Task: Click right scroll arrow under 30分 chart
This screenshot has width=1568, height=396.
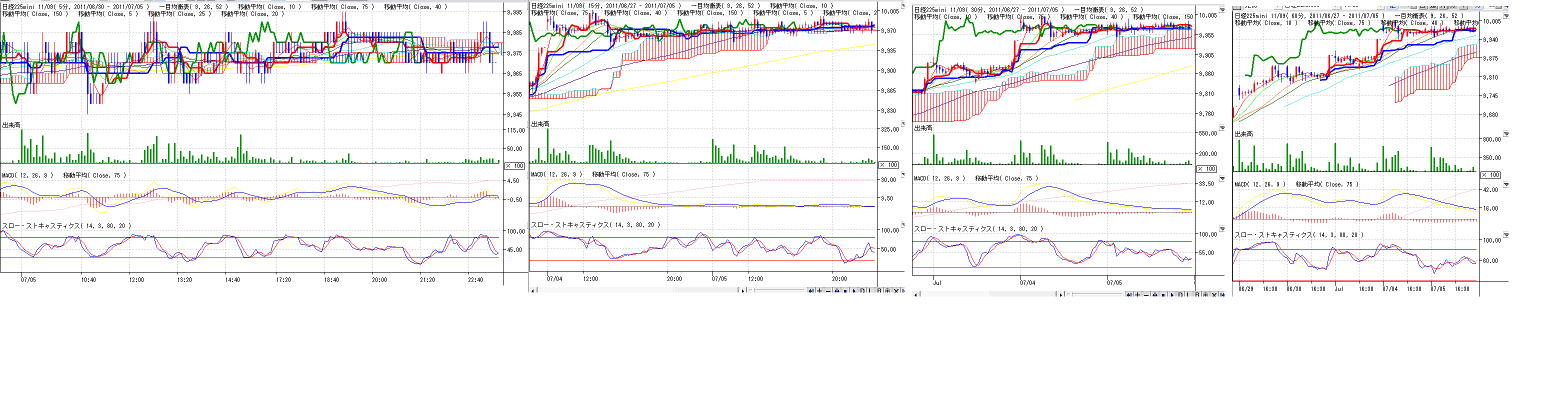Action: pyautogui.click(x=1060, y=294)
